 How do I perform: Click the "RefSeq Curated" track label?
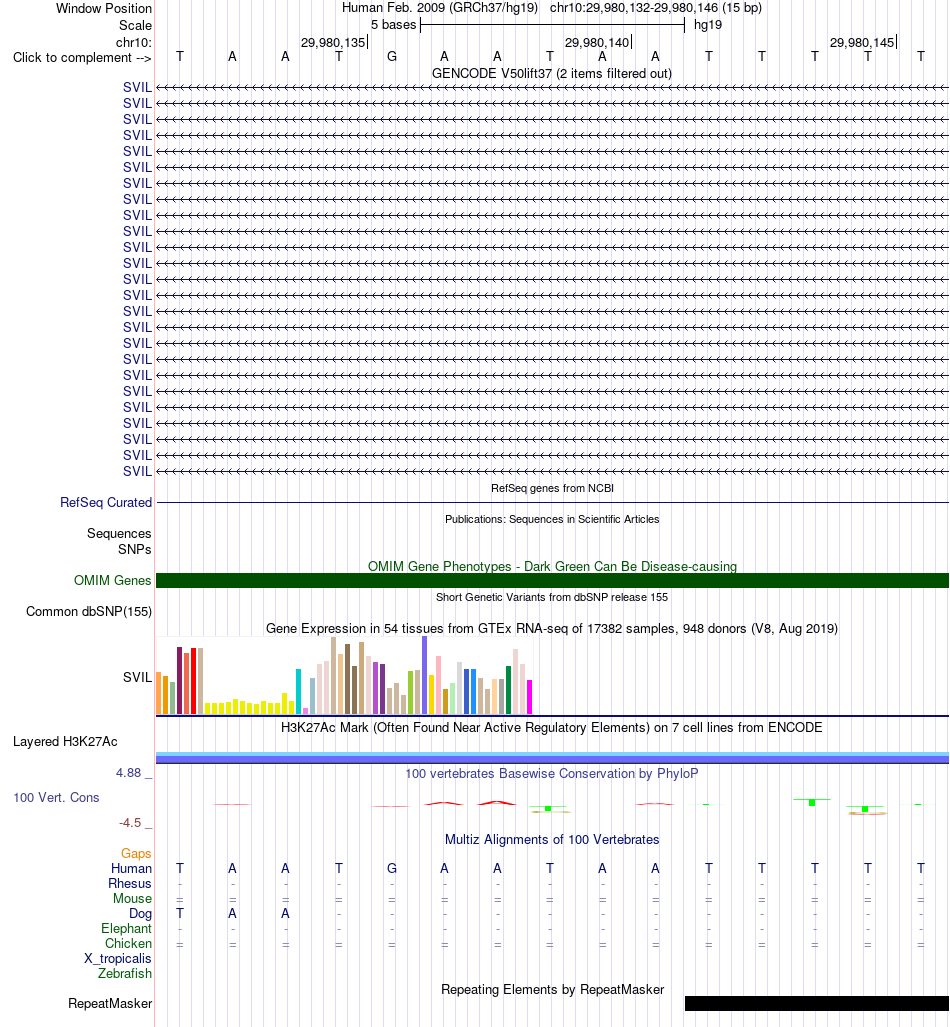[106, 502]
